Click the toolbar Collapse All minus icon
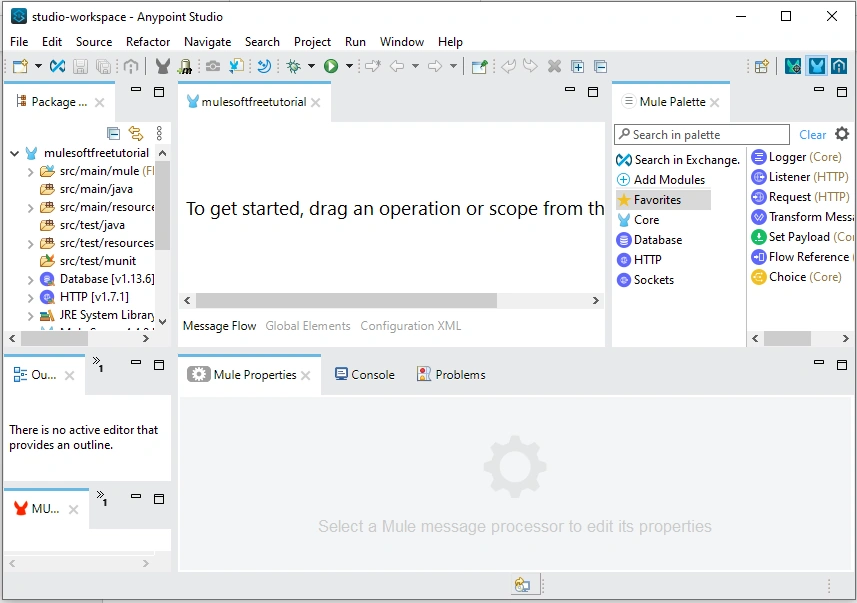 (x=600, y=66)
